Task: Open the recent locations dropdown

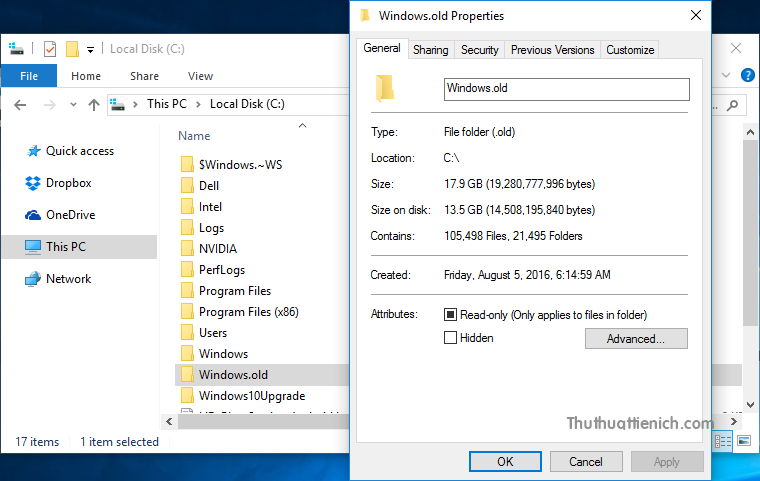Action: pyautogui.click(x=73, y=104)
